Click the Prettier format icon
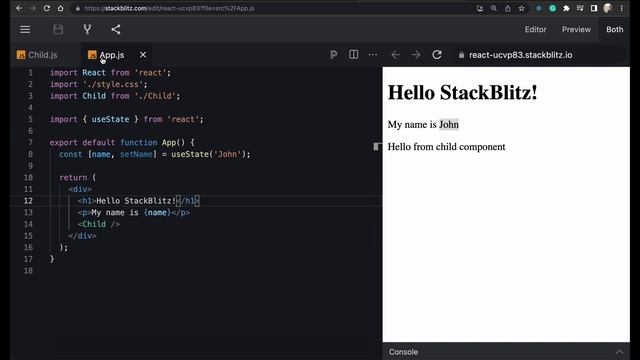The image size is (640, 360). (x=333, y=55)
